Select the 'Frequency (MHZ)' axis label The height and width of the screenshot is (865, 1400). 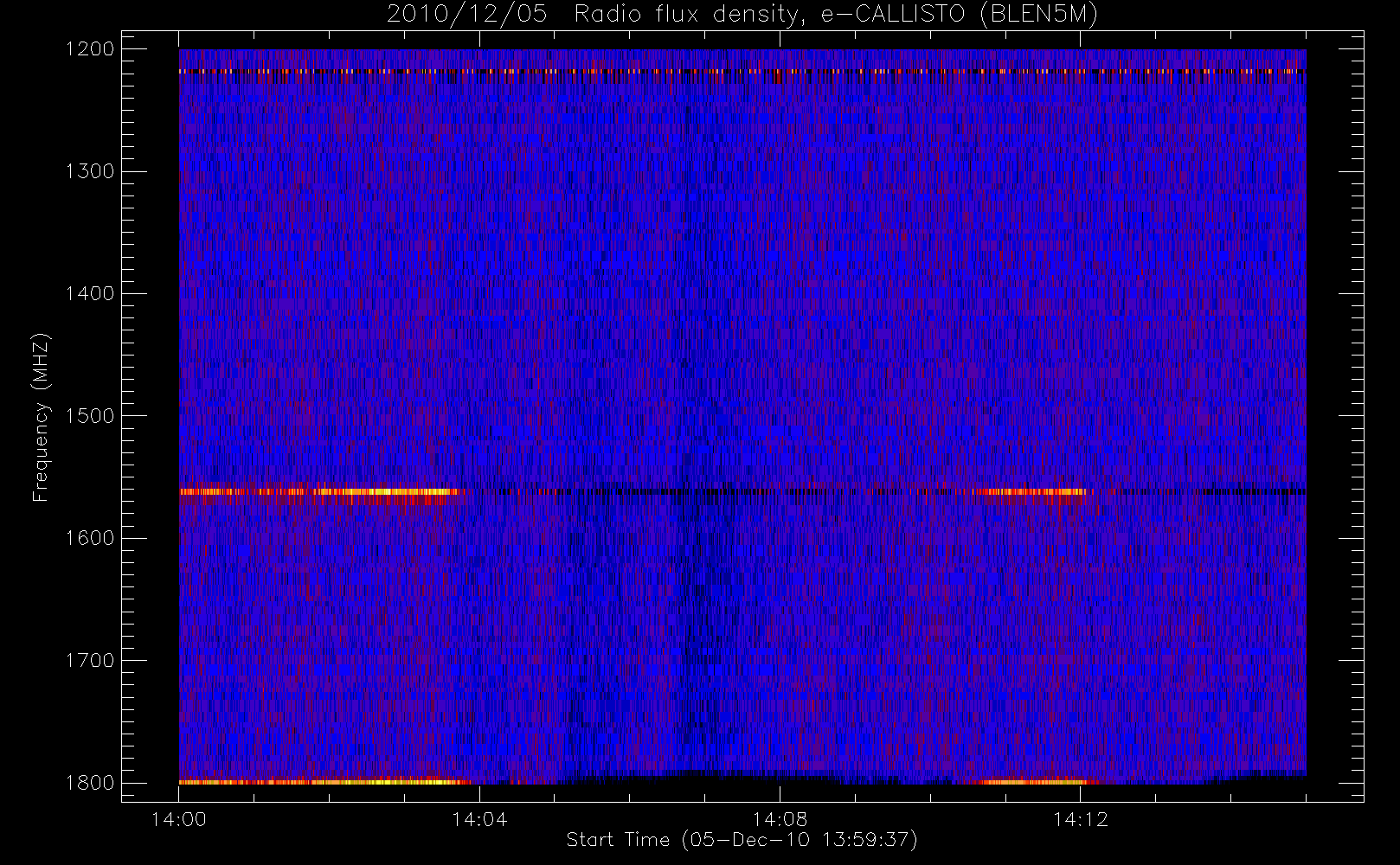(41, 417)
